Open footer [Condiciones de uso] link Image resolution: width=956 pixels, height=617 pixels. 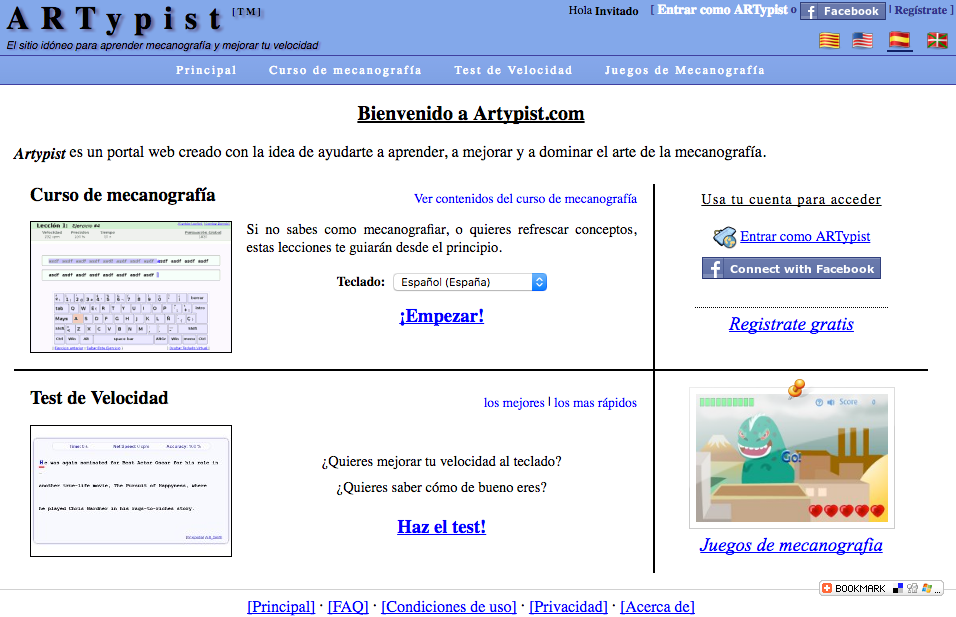[x=449, y=607]
